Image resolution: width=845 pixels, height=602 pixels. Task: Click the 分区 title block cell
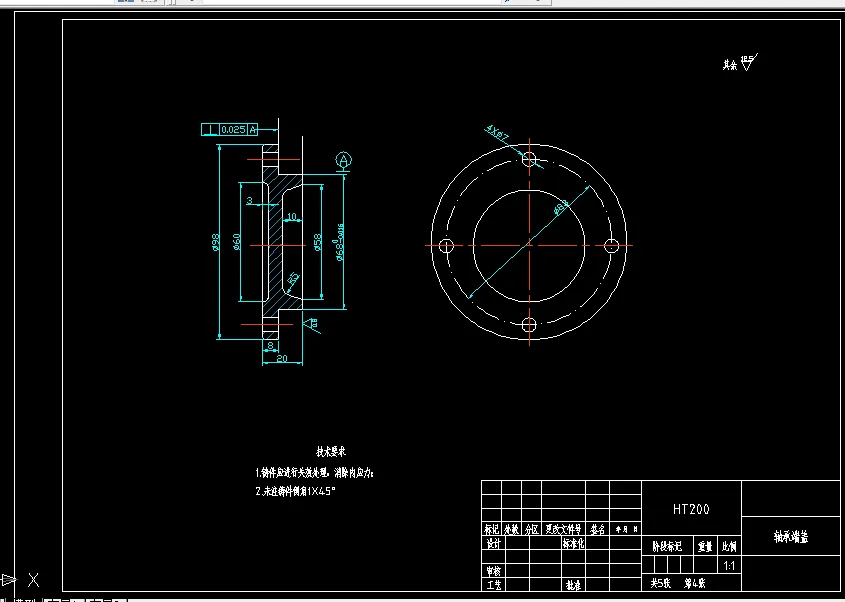tap(531, 529)
